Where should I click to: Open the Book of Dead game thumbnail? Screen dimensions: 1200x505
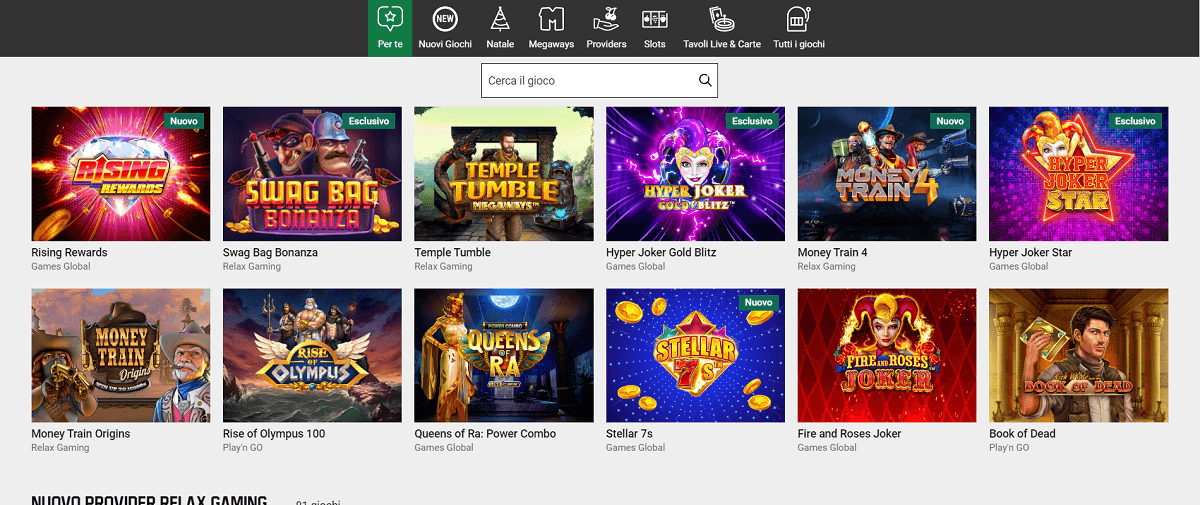tap(1078, 356)
